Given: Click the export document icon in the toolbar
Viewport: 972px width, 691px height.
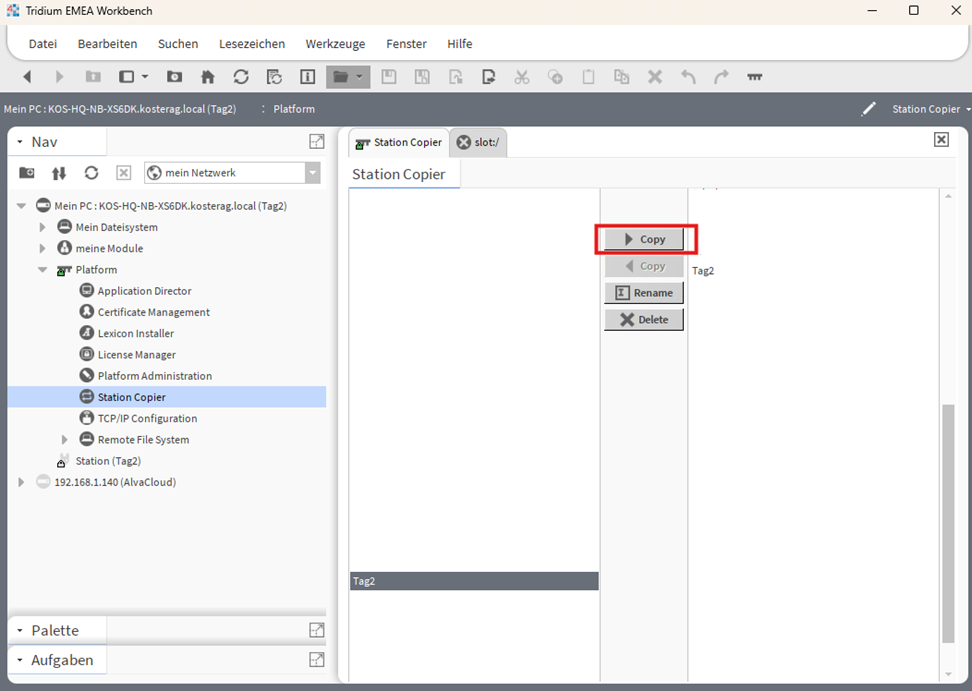Looking at the screenshot, I should (488, 77).
